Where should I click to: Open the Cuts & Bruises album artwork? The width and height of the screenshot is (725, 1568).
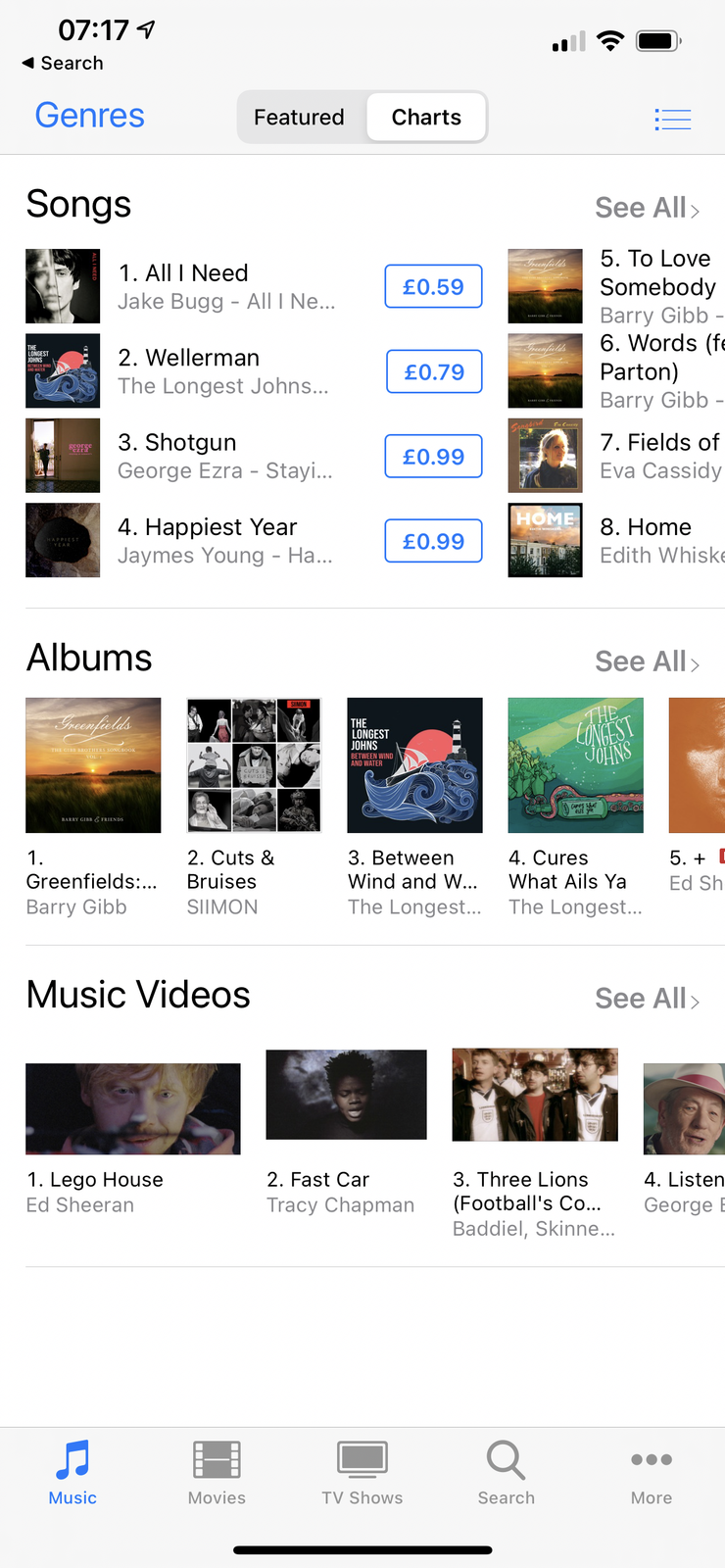254,765
